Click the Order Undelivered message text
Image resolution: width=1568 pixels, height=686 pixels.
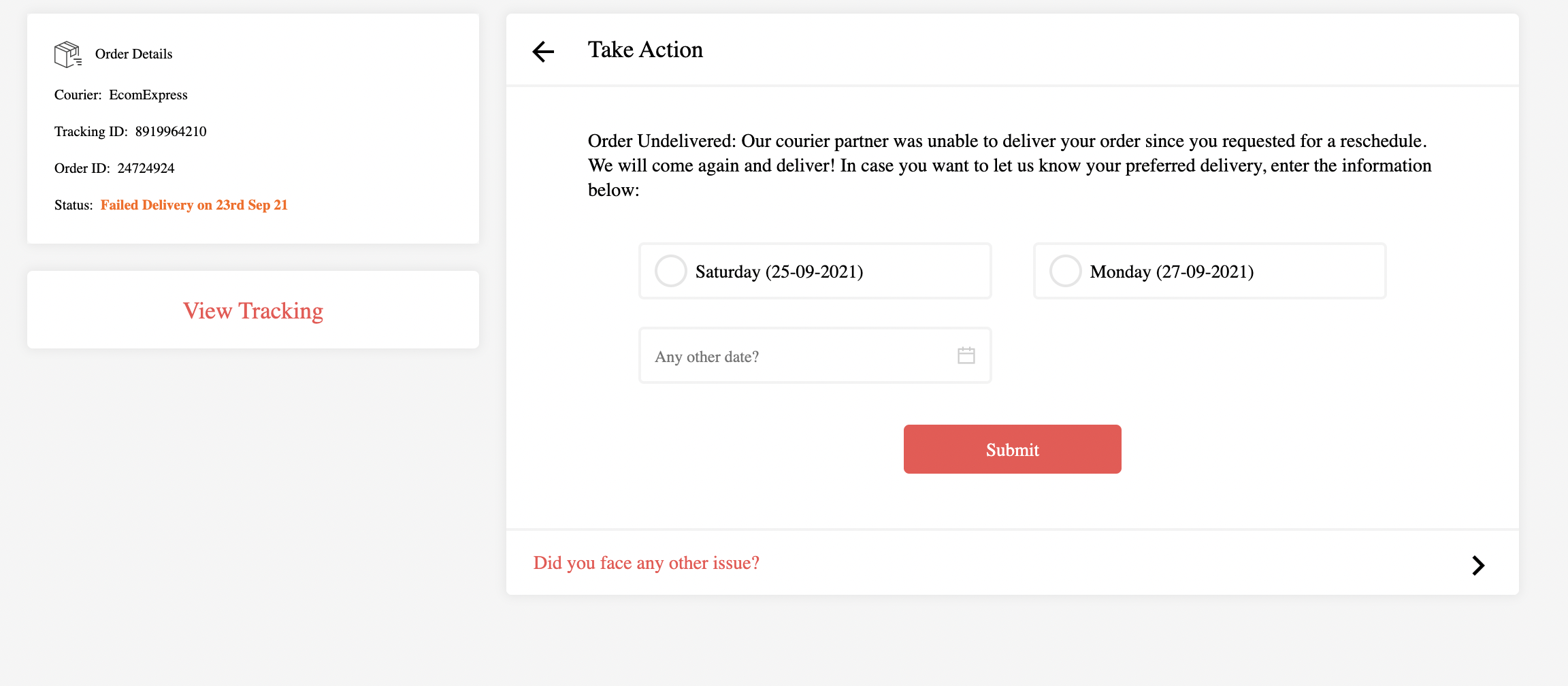point(1010,165)
